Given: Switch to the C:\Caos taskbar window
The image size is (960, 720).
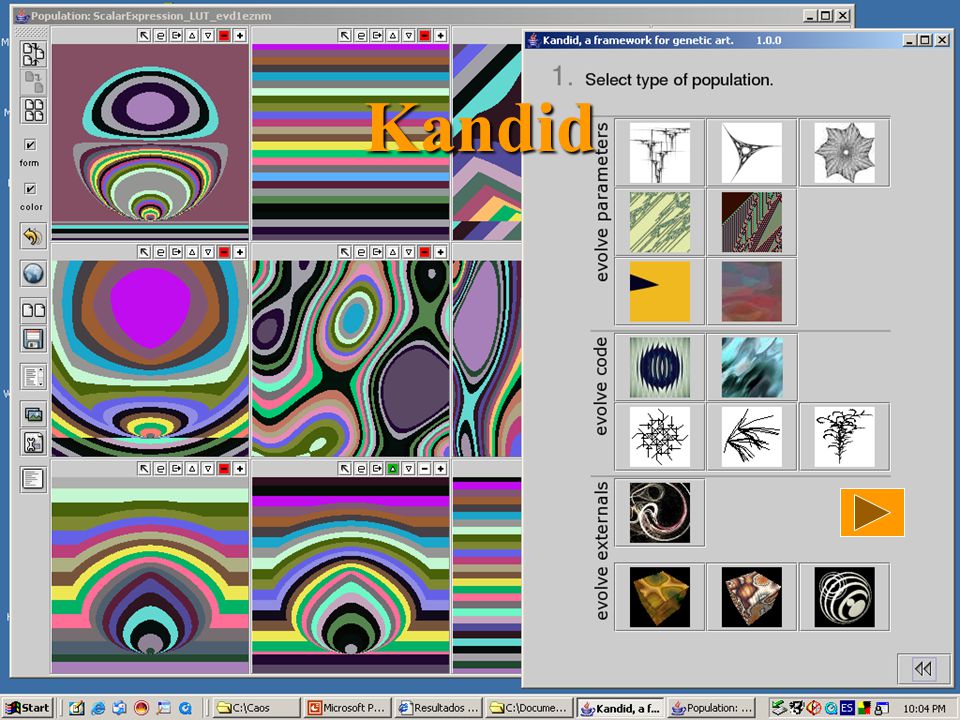Looking at the screenshot, I should pyautogui.click(x=257, y=708).
